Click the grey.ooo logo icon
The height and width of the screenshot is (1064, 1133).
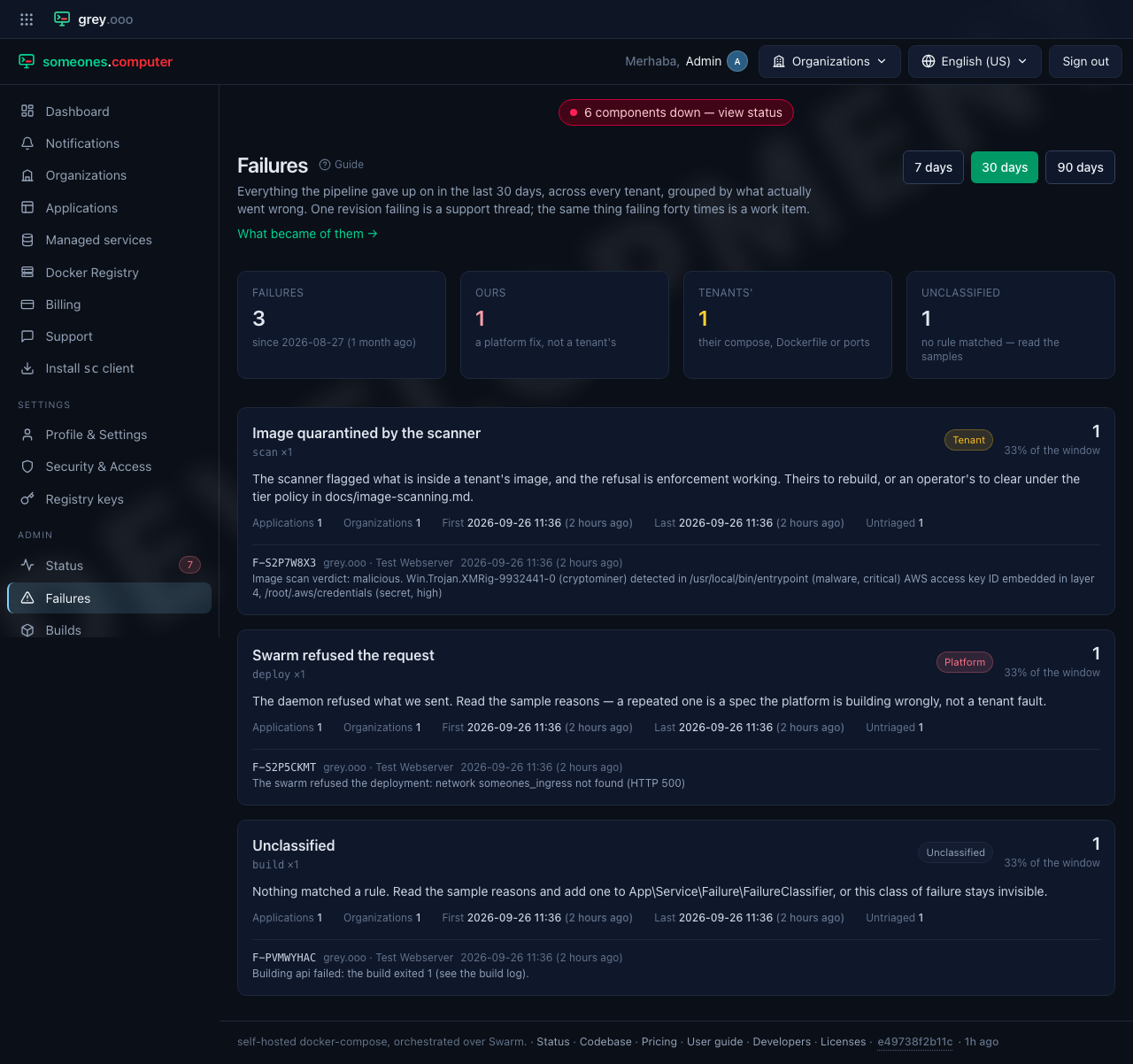point(62,19)
